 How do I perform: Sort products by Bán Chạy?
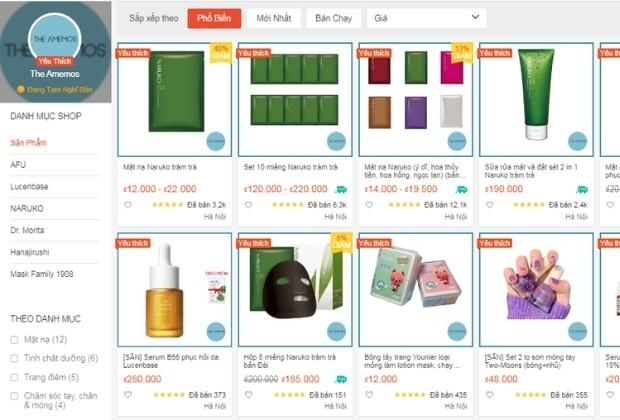[333, 18]
